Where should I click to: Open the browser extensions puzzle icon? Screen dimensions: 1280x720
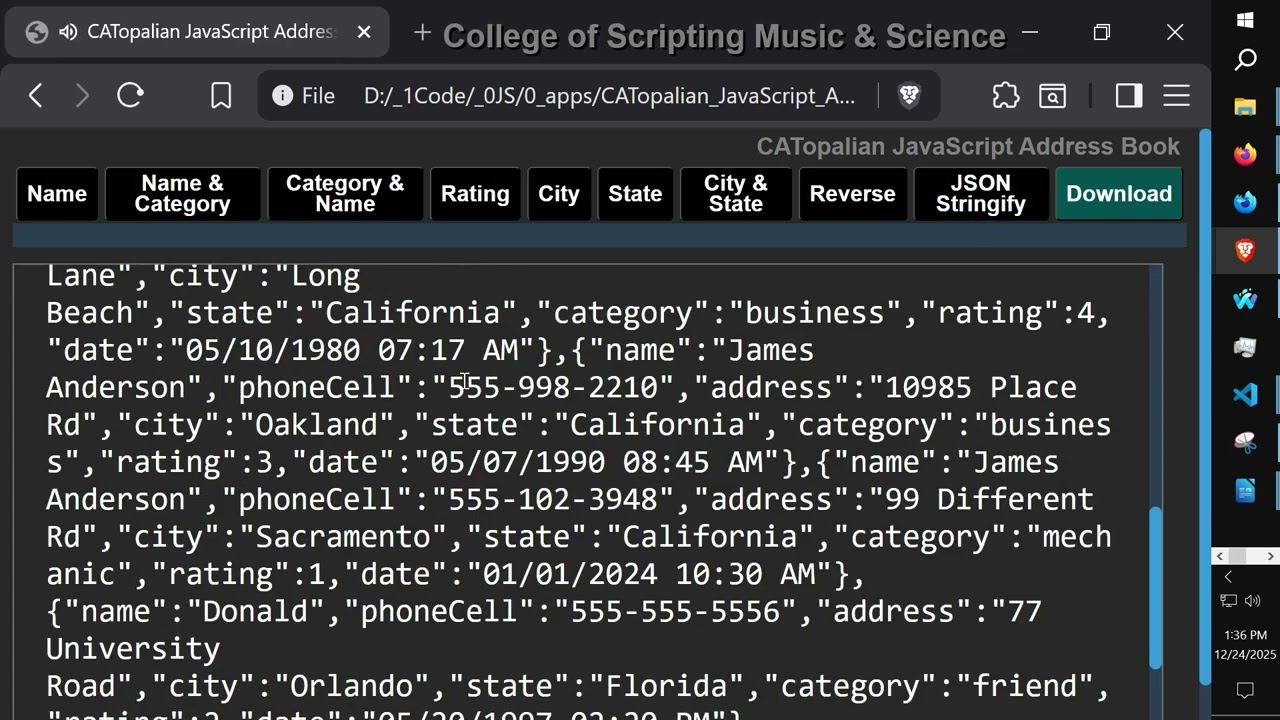(x=1005, y=95)
